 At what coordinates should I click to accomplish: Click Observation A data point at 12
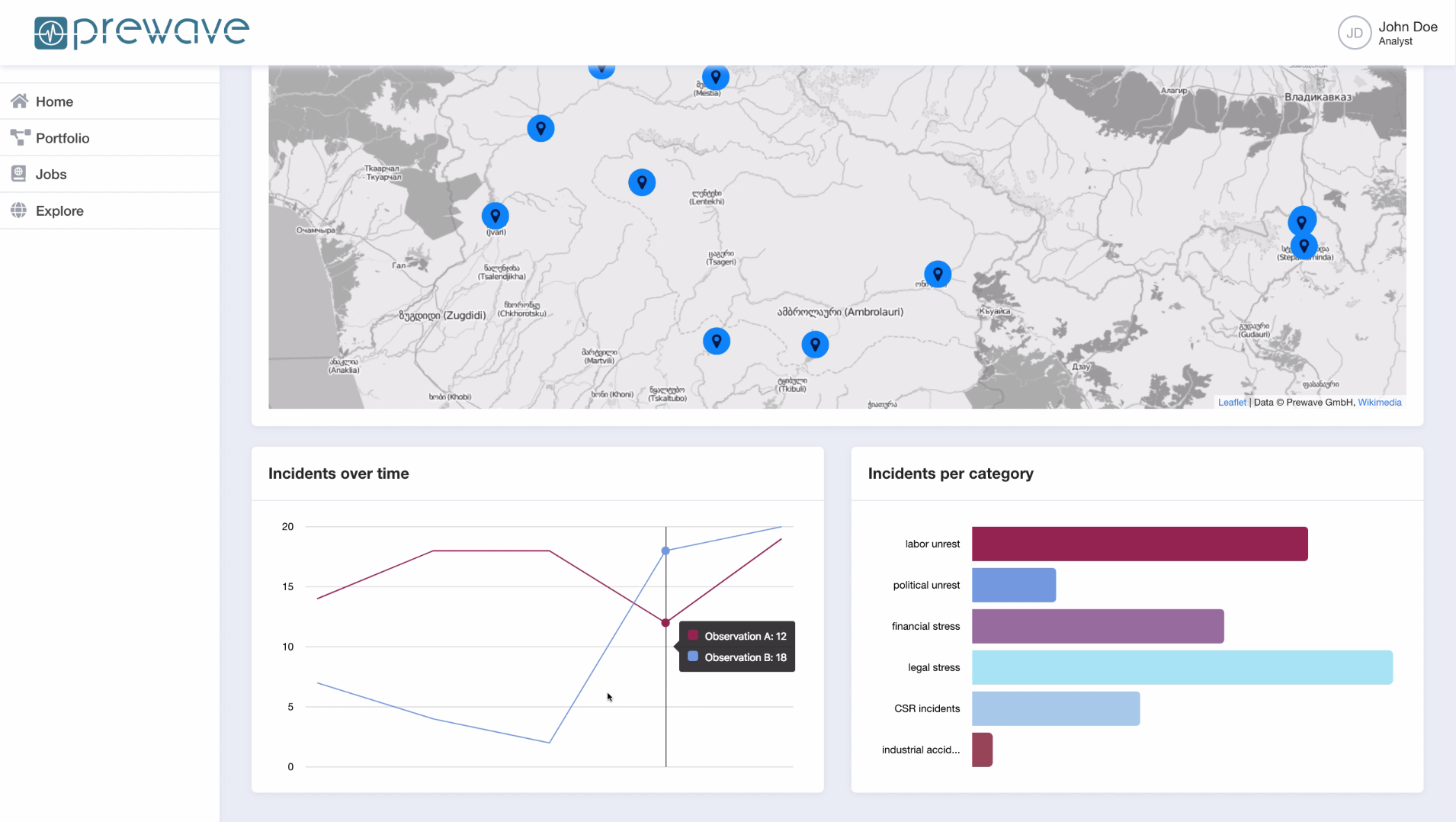(665, 623)
